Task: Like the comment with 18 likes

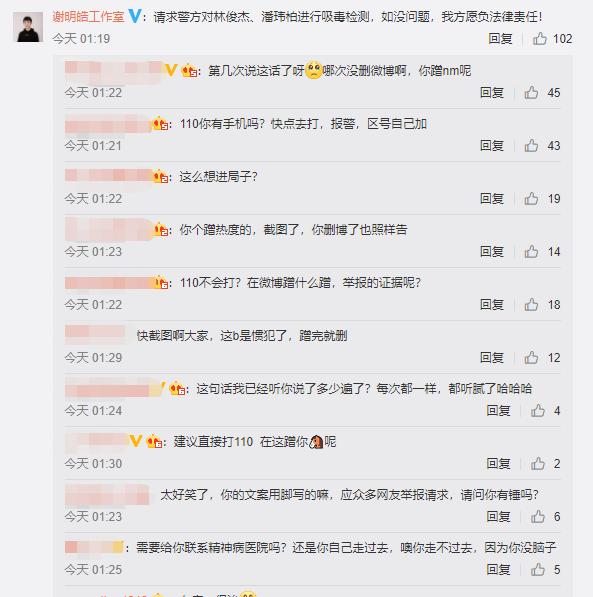Action: click(x=531, y=305)
